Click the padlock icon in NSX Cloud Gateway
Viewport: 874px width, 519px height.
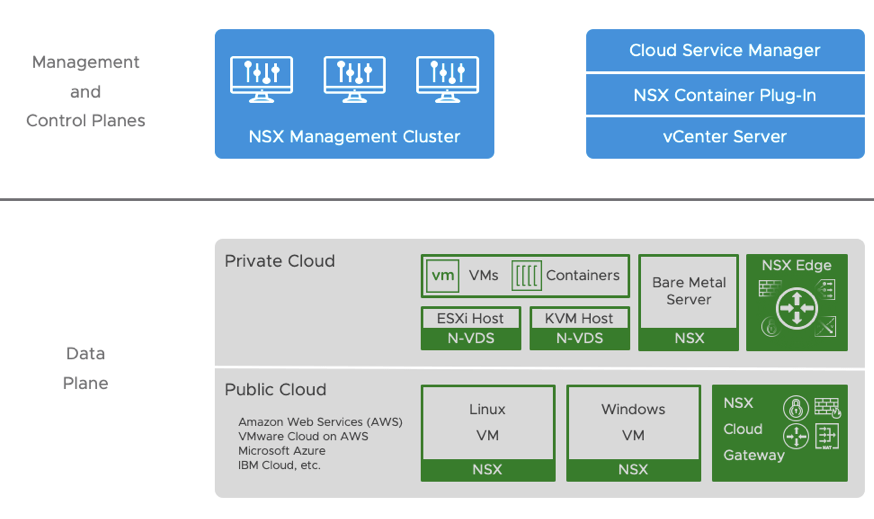(x=796, y=407)
